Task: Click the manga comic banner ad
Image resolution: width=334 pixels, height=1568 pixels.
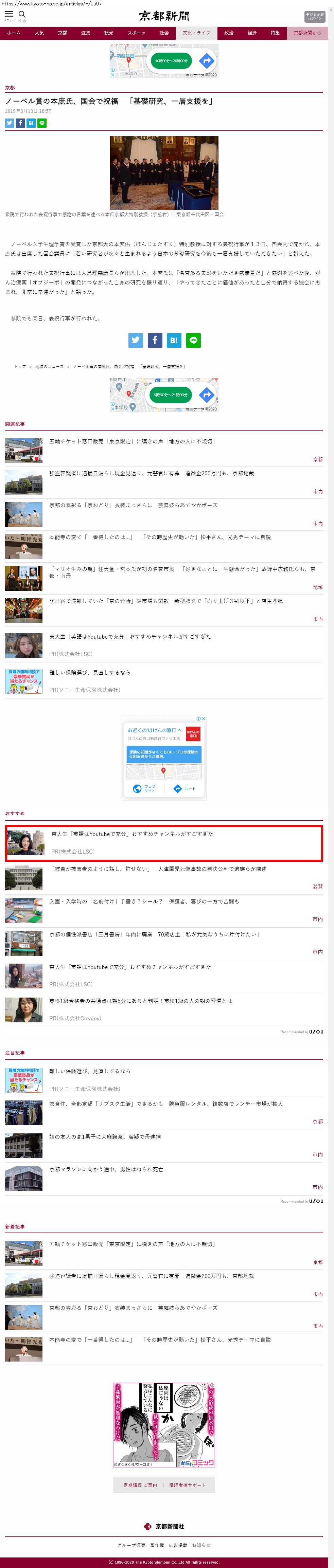Action: click(x=164, y=1425)
